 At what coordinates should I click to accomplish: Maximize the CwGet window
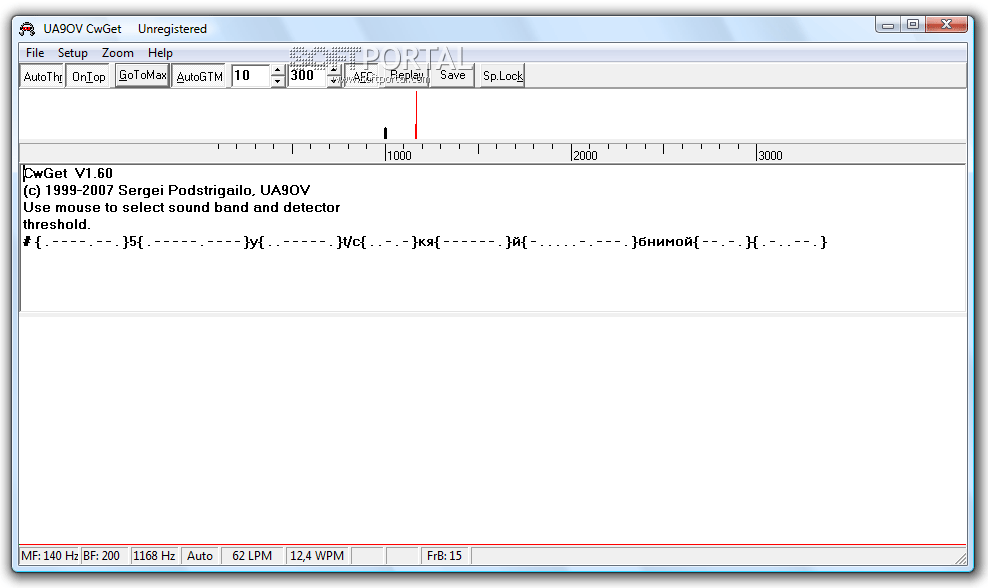[912, 25]
